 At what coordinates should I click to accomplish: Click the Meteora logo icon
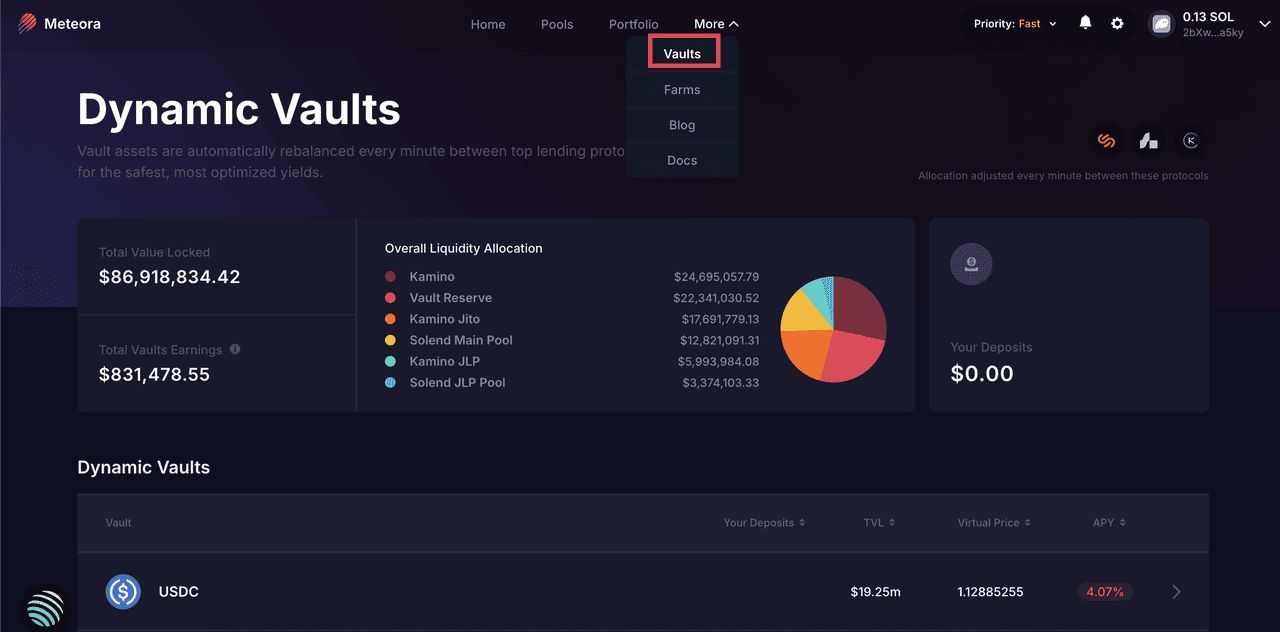click(x=27, y=24)
